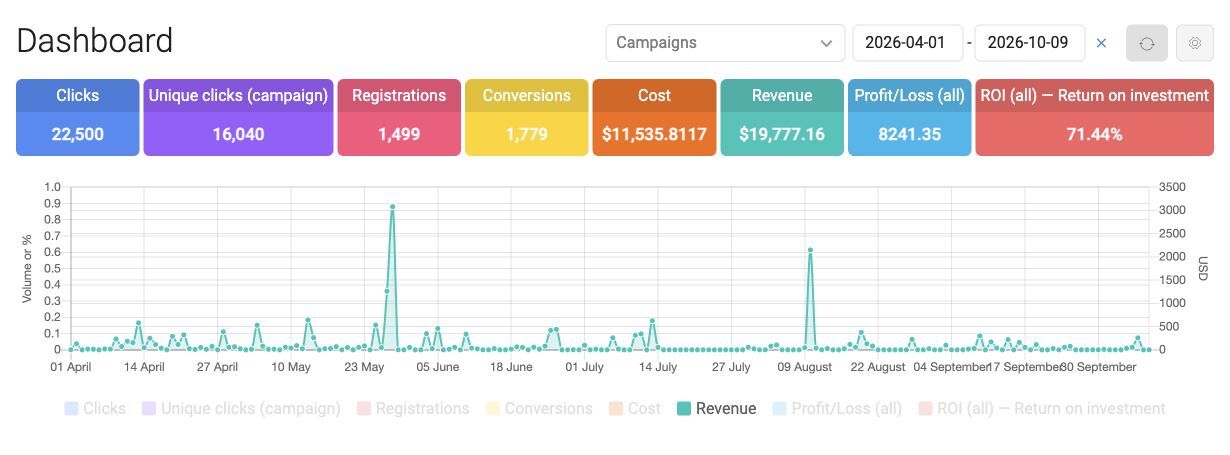1230x455 pixels.
Task: Select the Revenue metric card
Action: 782,117
